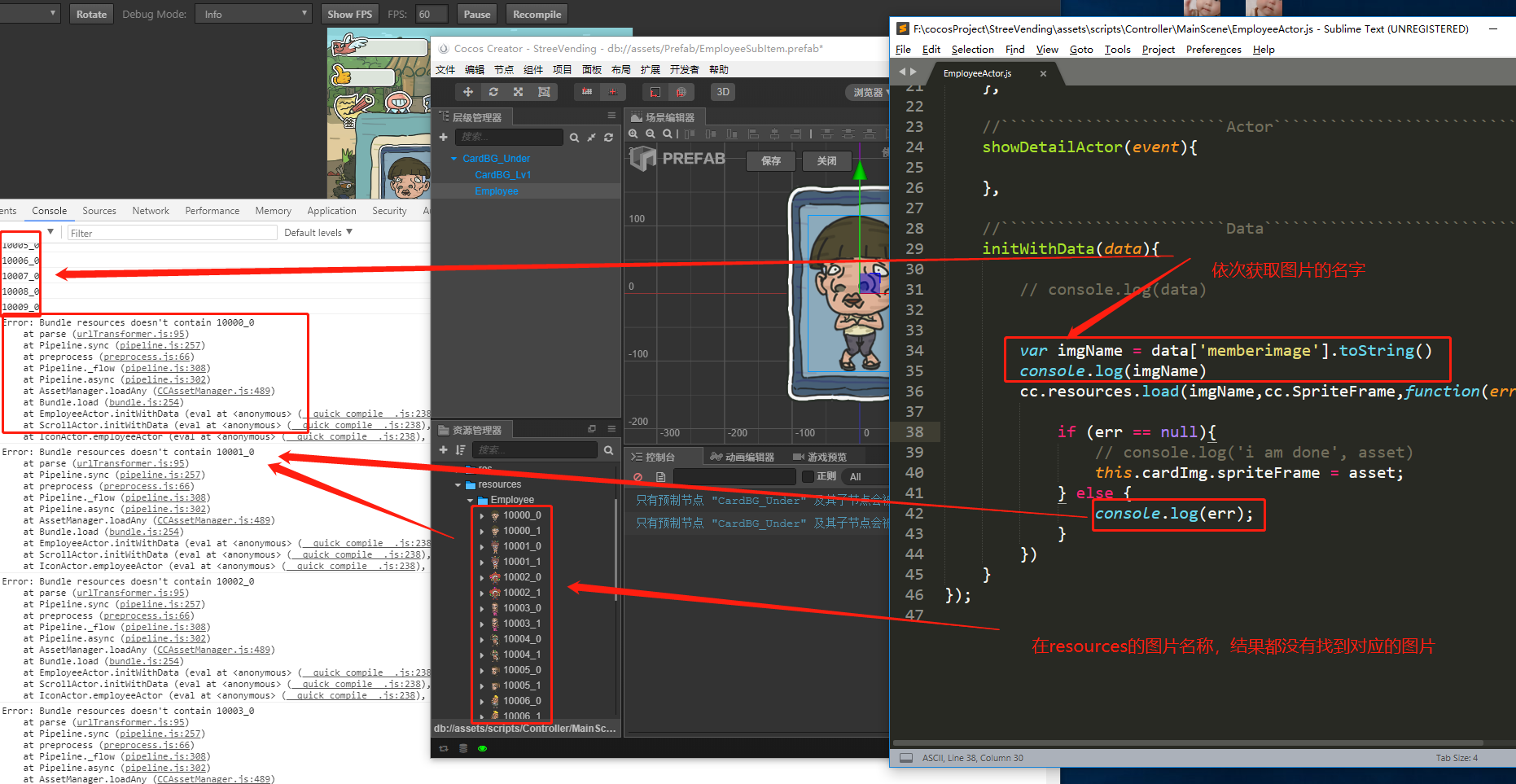This screenshot has height=784, width=1516.
Task: Open assets panel hamburger menu
Action: click(611, 429)
